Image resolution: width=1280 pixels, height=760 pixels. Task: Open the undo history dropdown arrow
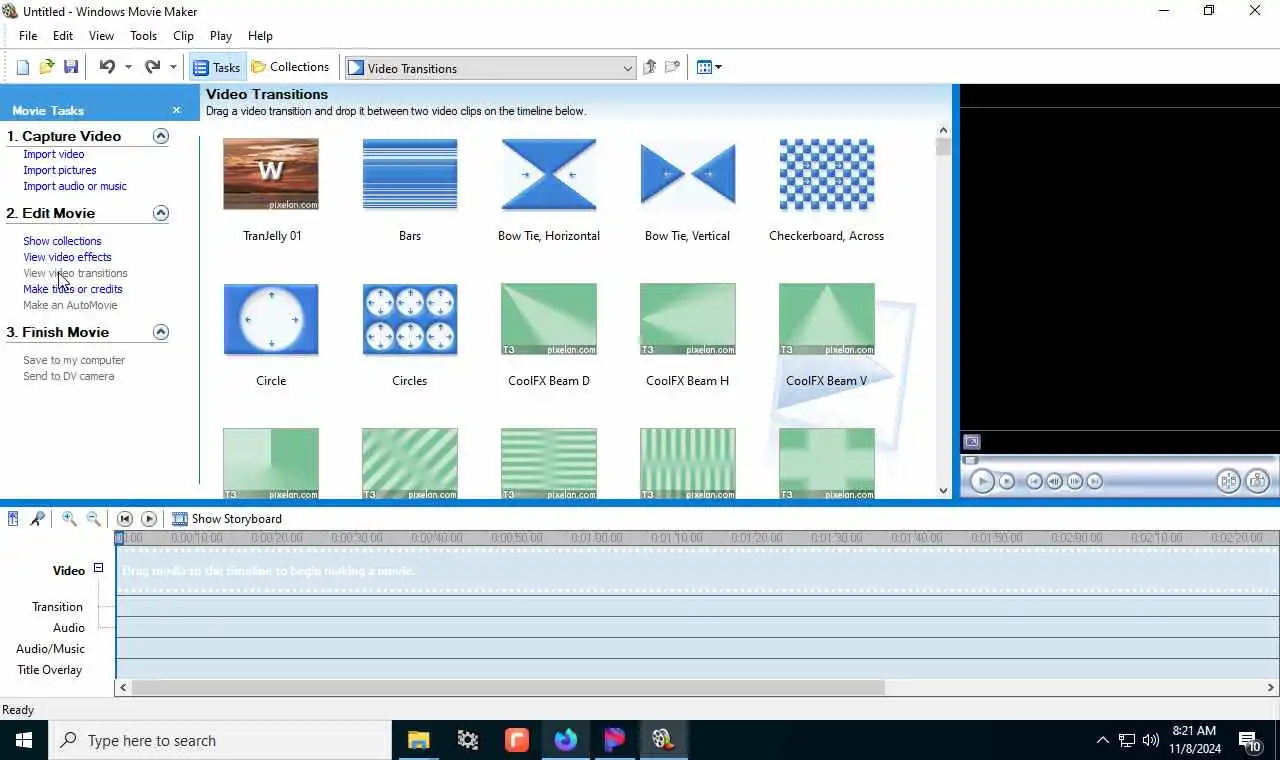[x=128, y=67]
